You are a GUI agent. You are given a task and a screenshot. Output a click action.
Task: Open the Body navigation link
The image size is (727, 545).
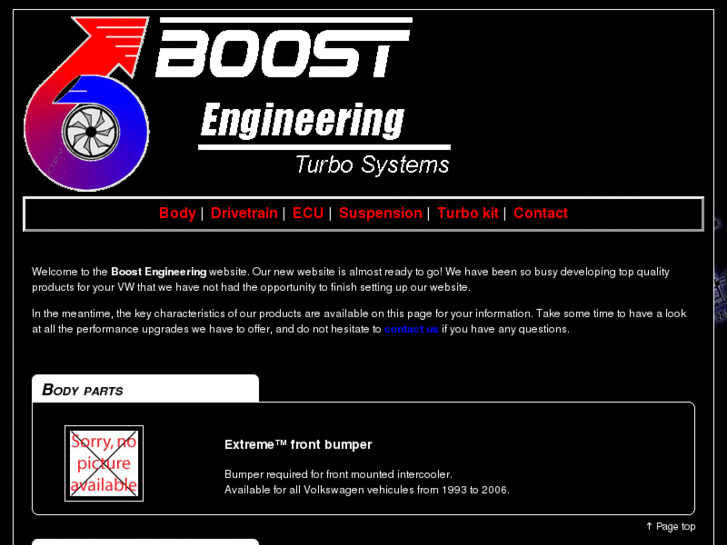tap(177, 213)
